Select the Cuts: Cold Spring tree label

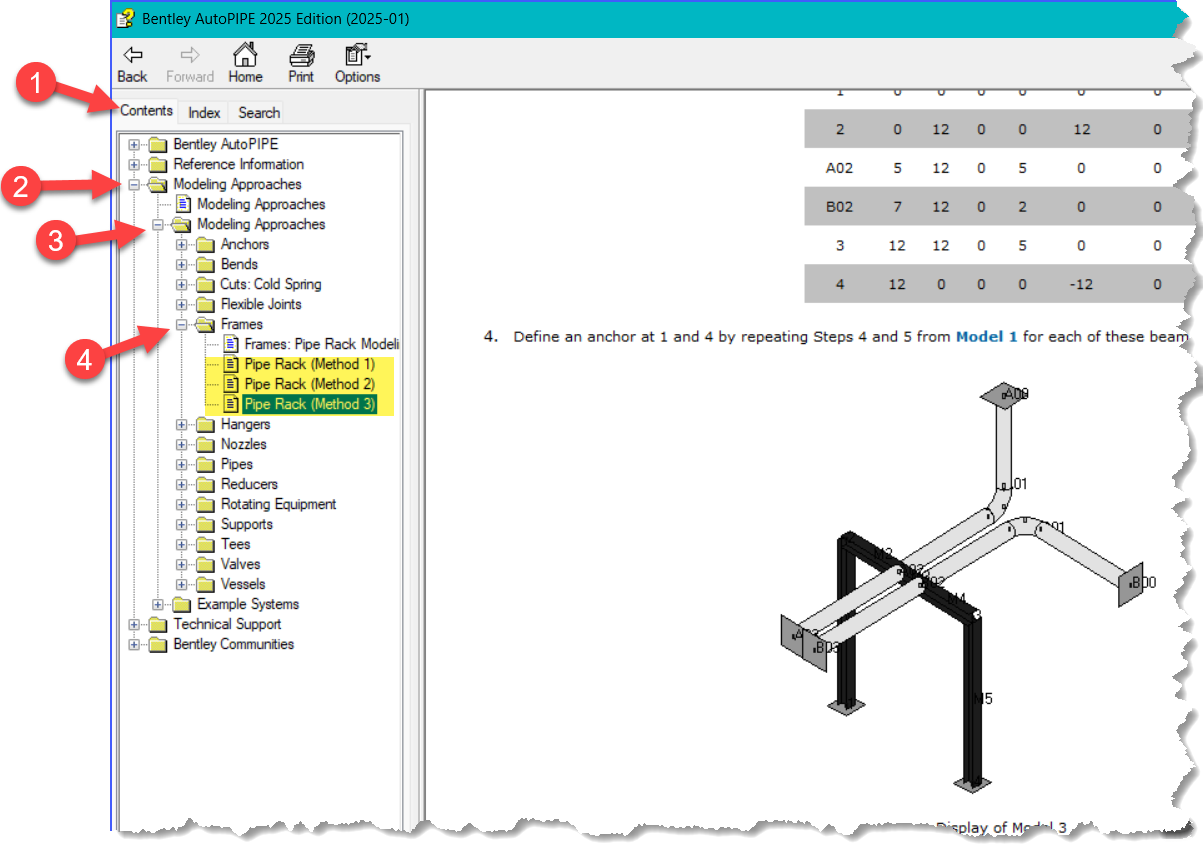click(271, 284)
